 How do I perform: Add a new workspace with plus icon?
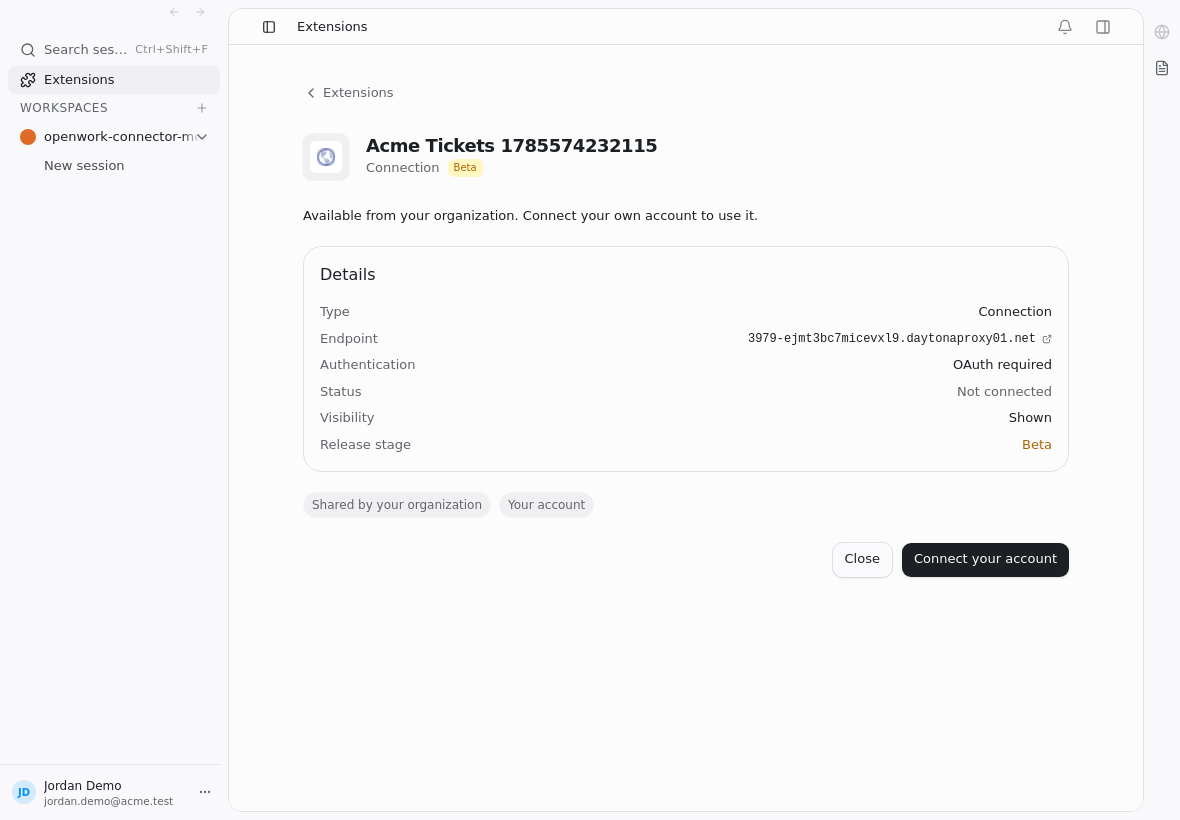click(x=202, y=108)
